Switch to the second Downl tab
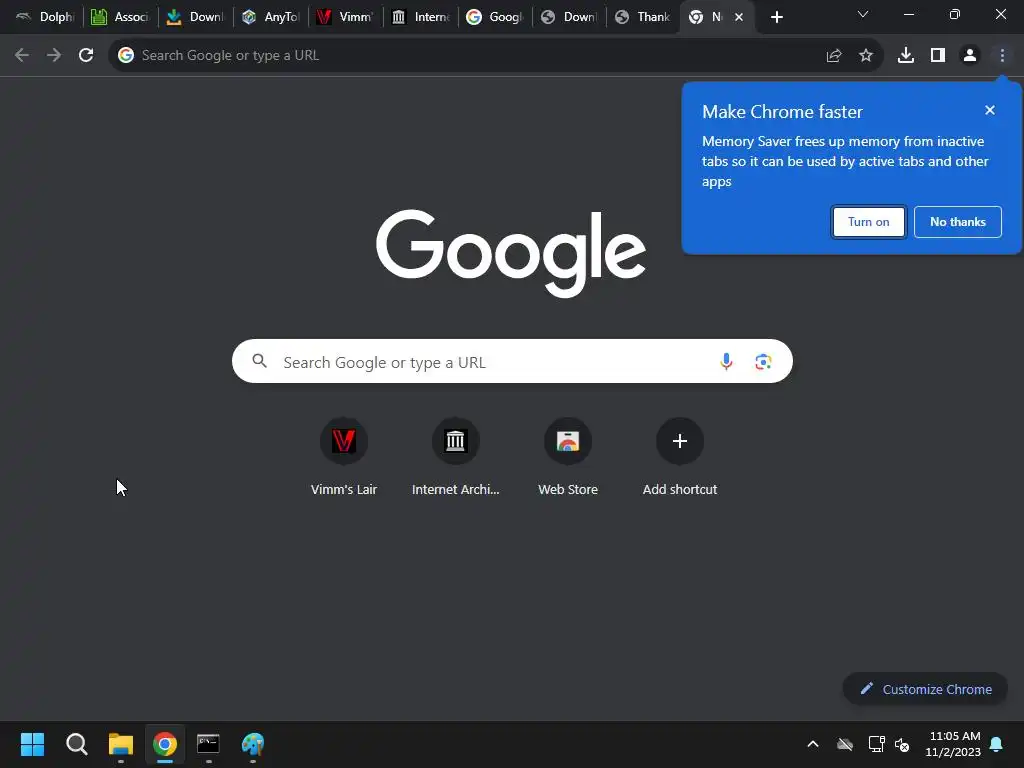Image resolution: width=1024 pixels, height=768 pixels. [x=569, y=17]
